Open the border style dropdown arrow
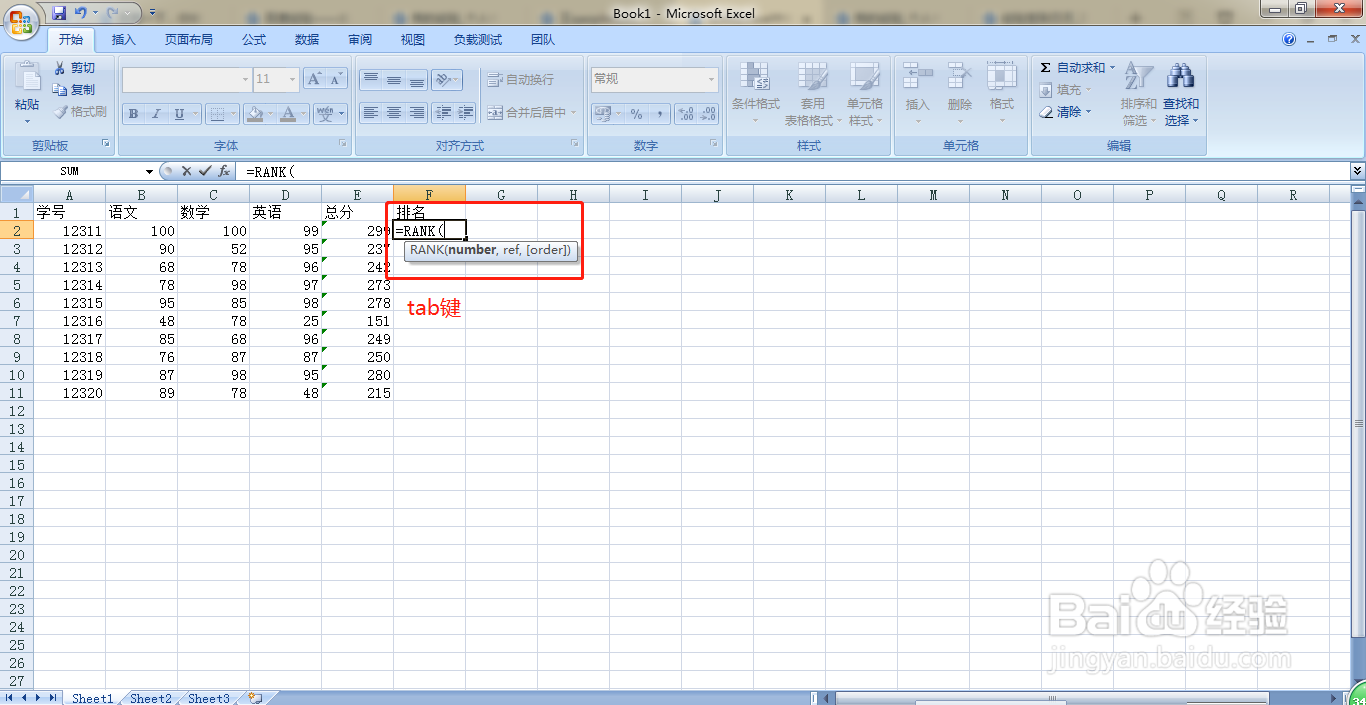 point(231,113)
